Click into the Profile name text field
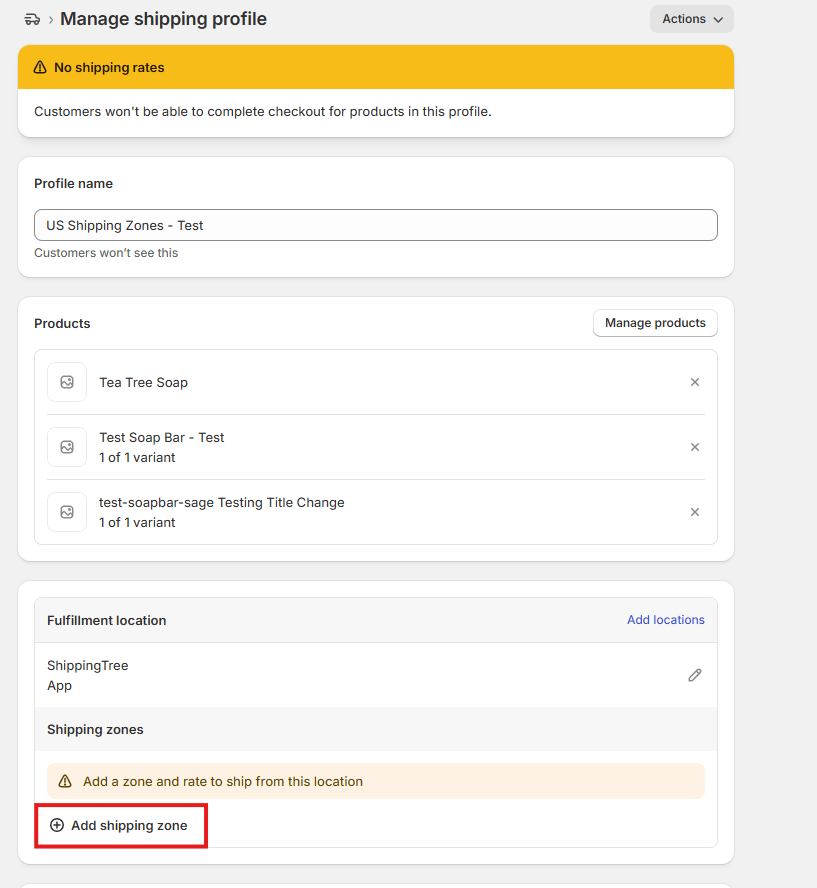Image resolution: width=817 pixels, height=888 pixels. 375,225
